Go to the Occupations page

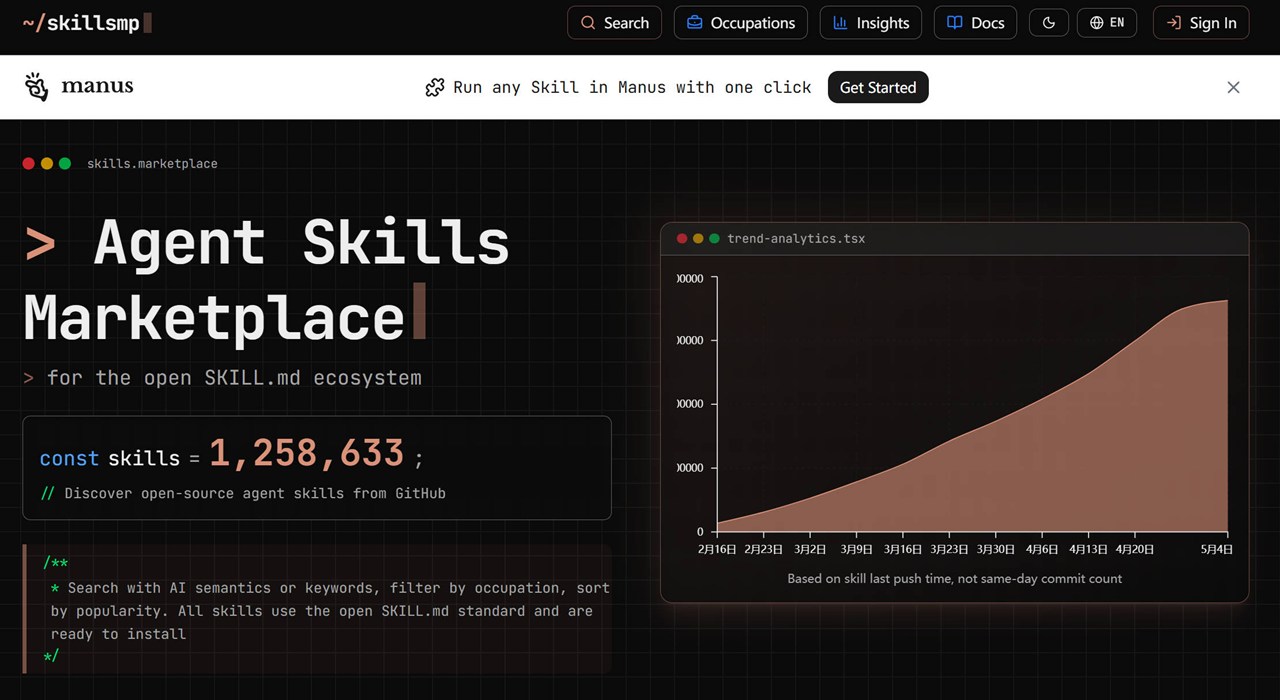pos(741,23)
